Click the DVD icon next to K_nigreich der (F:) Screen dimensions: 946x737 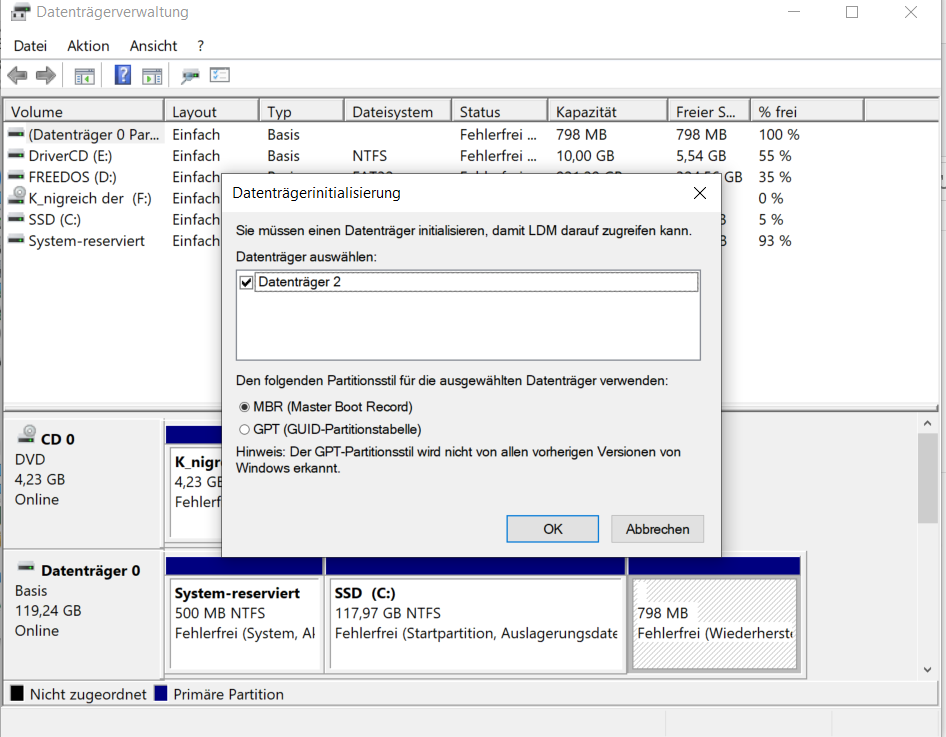(x=16, y=196)
